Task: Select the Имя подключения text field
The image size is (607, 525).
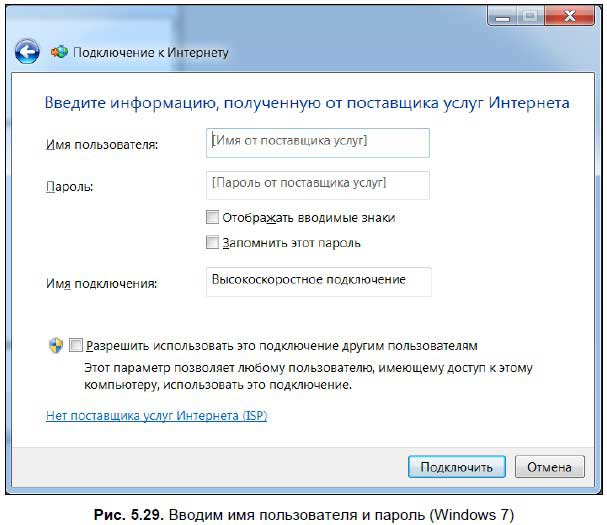Action: coord(319,282)
